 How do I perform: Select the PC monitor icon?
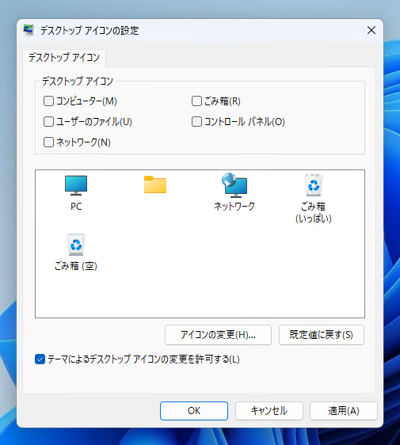76,185
